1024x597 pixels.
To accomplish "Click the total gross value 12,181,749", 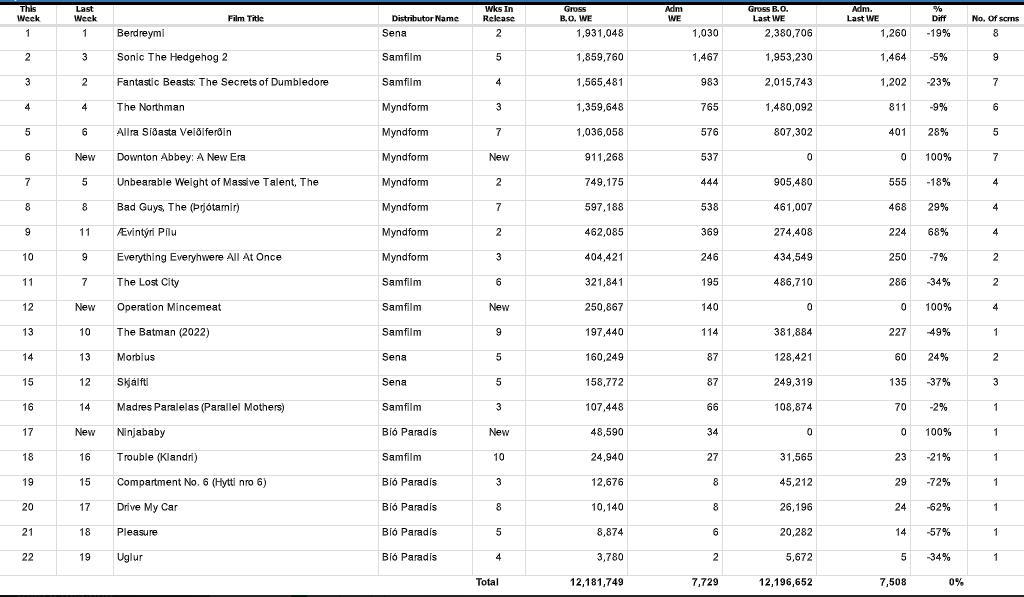I will point(594,582).
